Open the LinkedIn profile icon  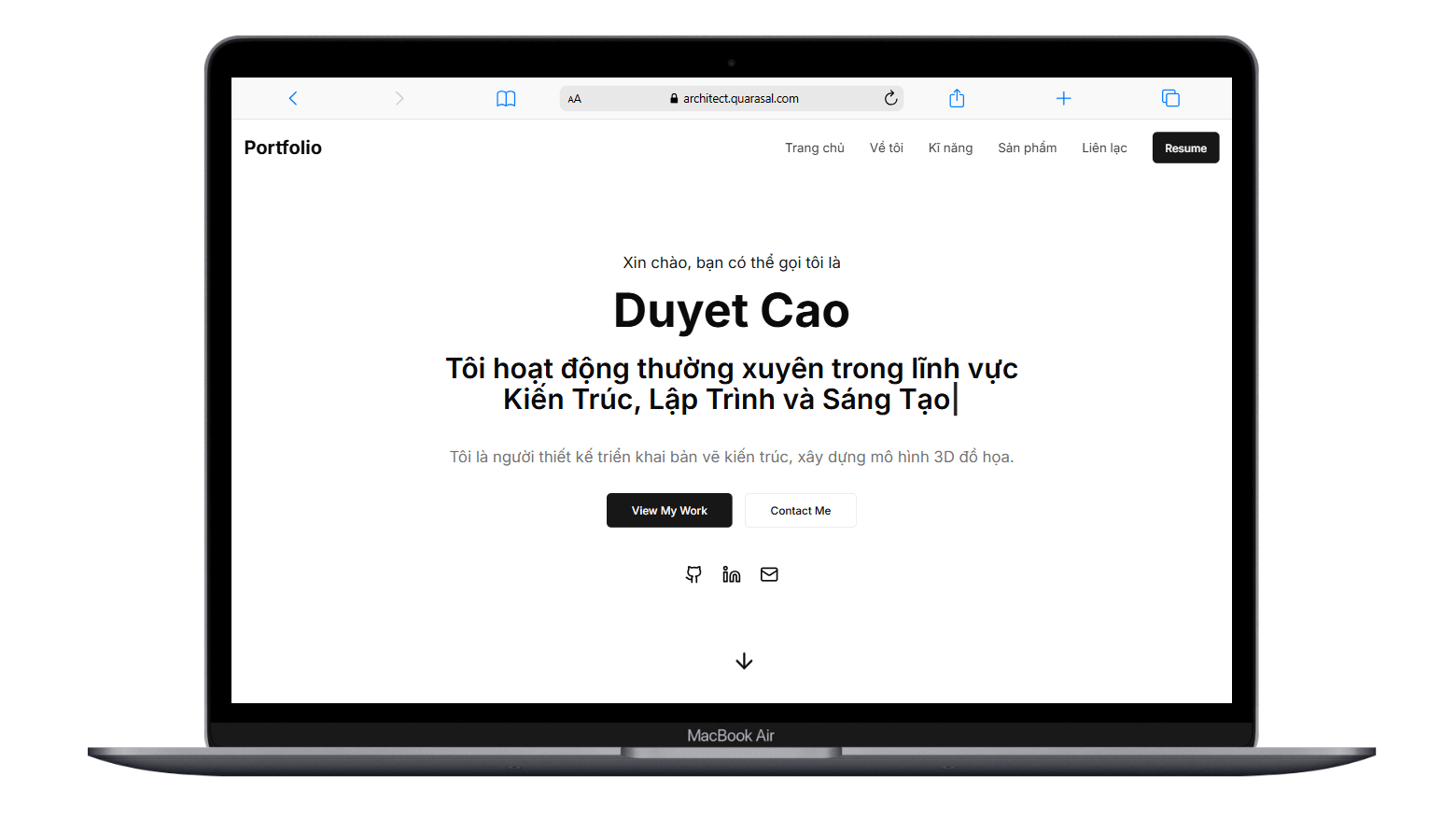coord(732,574)
